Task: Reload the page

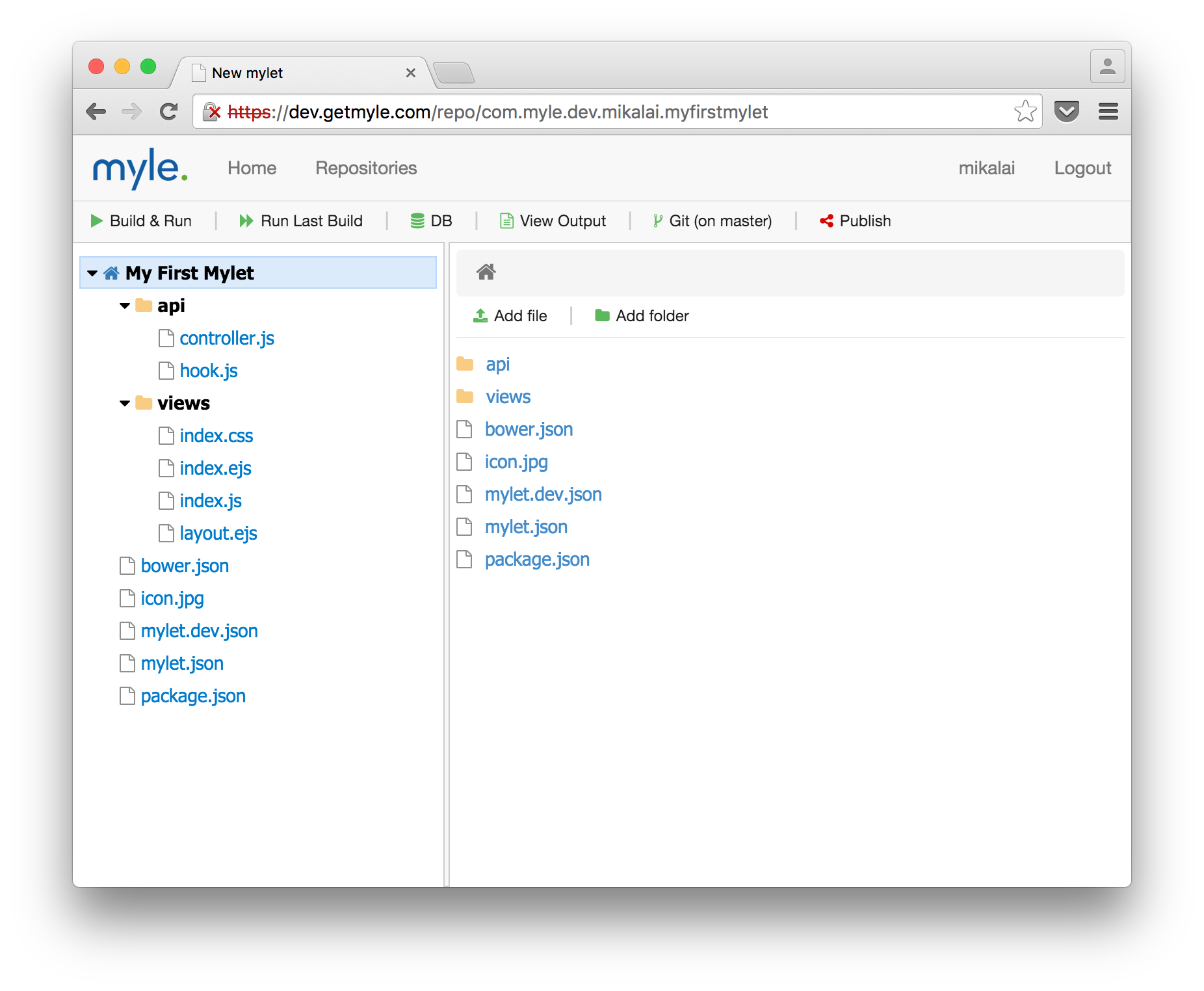Action: tap(169, 111)
